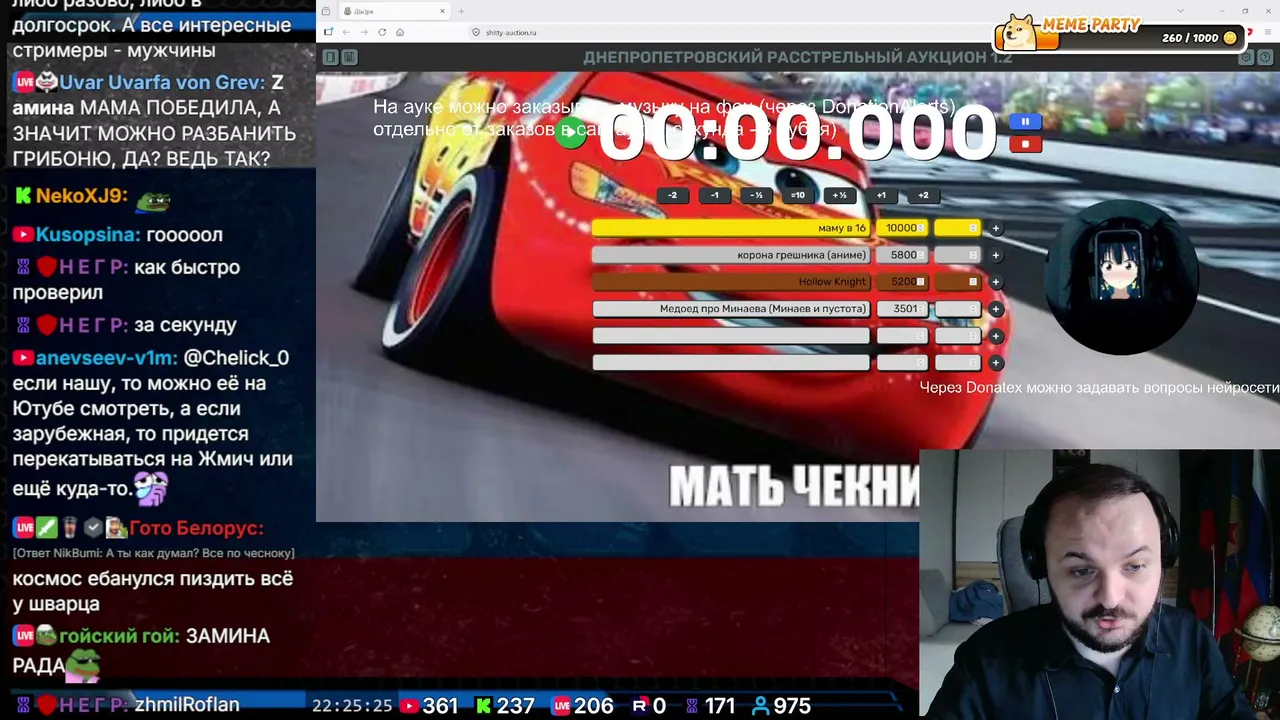The width and height of the screenshot is (1280, 720).
Task: Open auction settings gear icon
Action: (1246, 58)
